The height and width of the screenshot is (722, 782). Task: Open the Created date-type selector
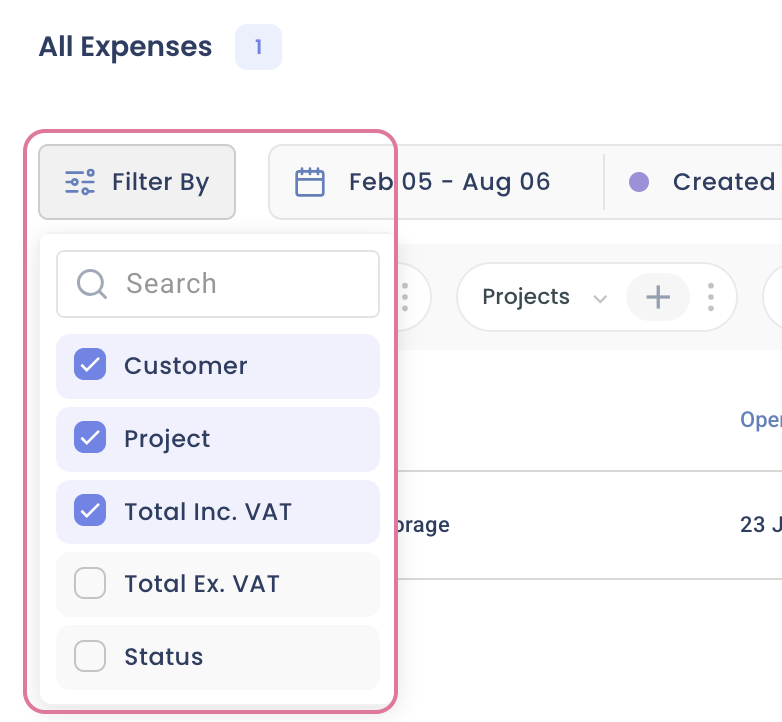723,182
